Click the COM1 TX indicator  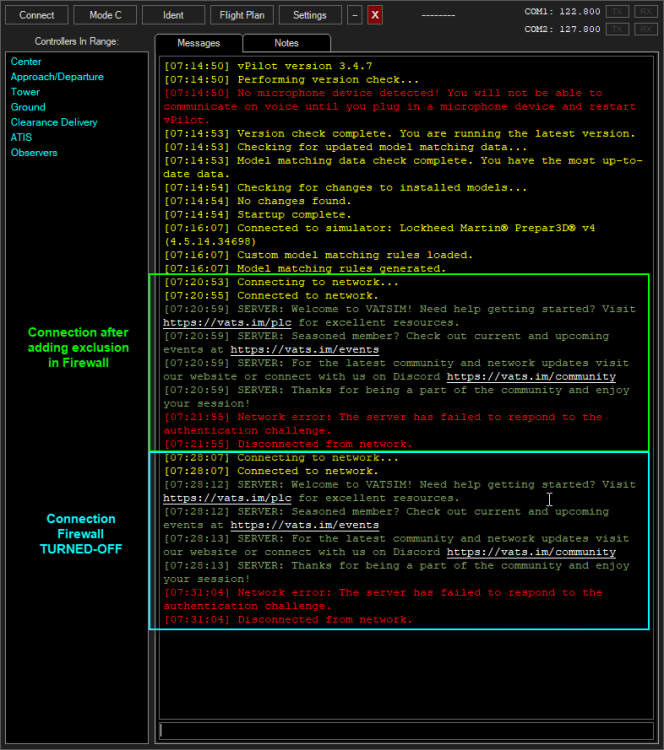pos(618,11)
